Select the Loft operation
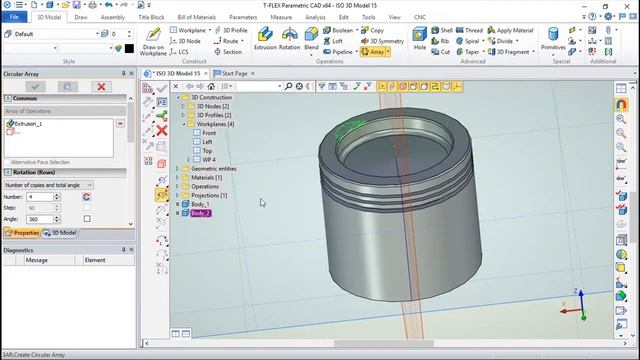This screenshot has width=640, height=360. pyautogui.click(x=333, y=41)
